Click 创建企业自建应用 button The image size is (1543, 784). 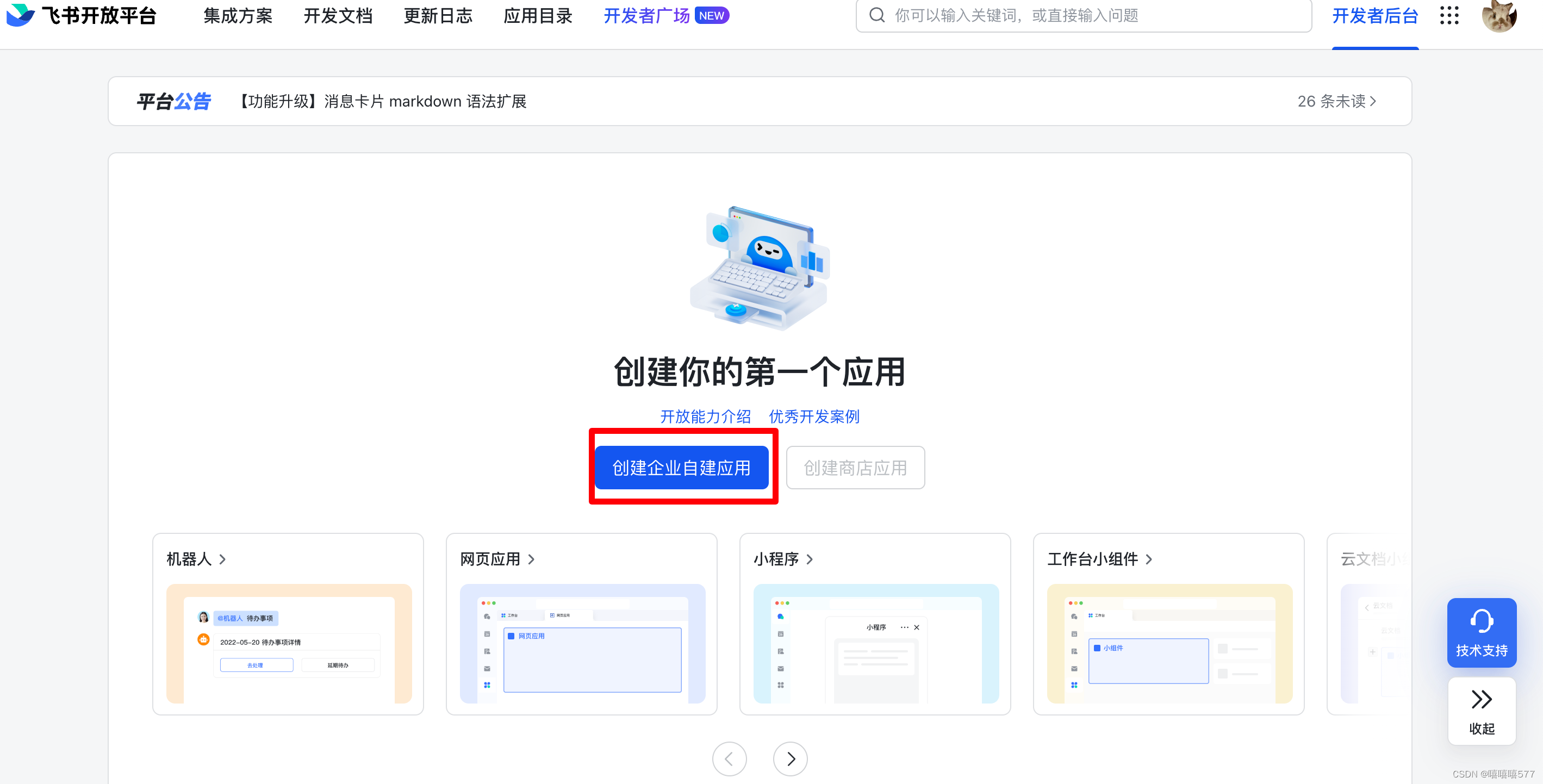tap(681, 467)
